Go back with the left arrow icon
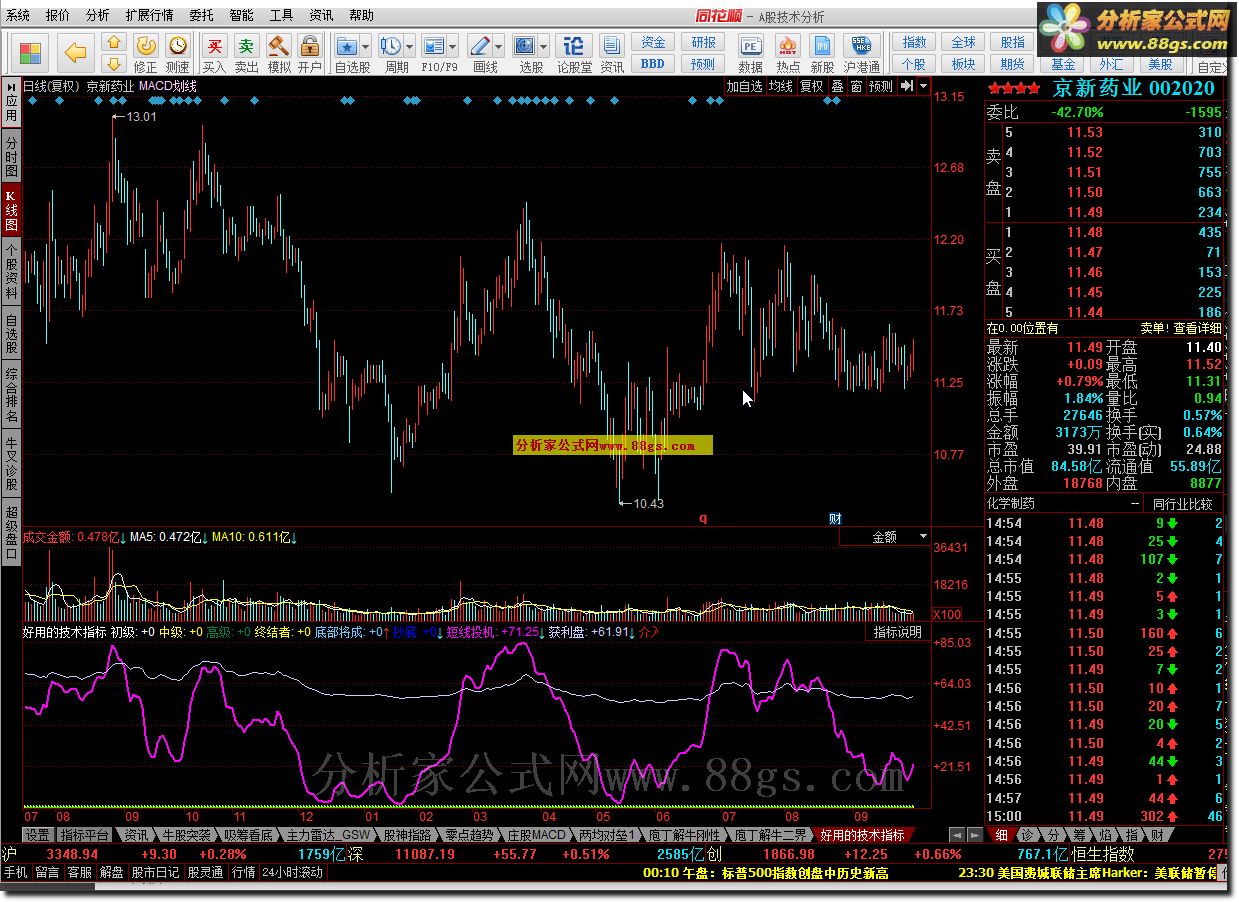Viewport: 1239px width, 902px height. 76,52
